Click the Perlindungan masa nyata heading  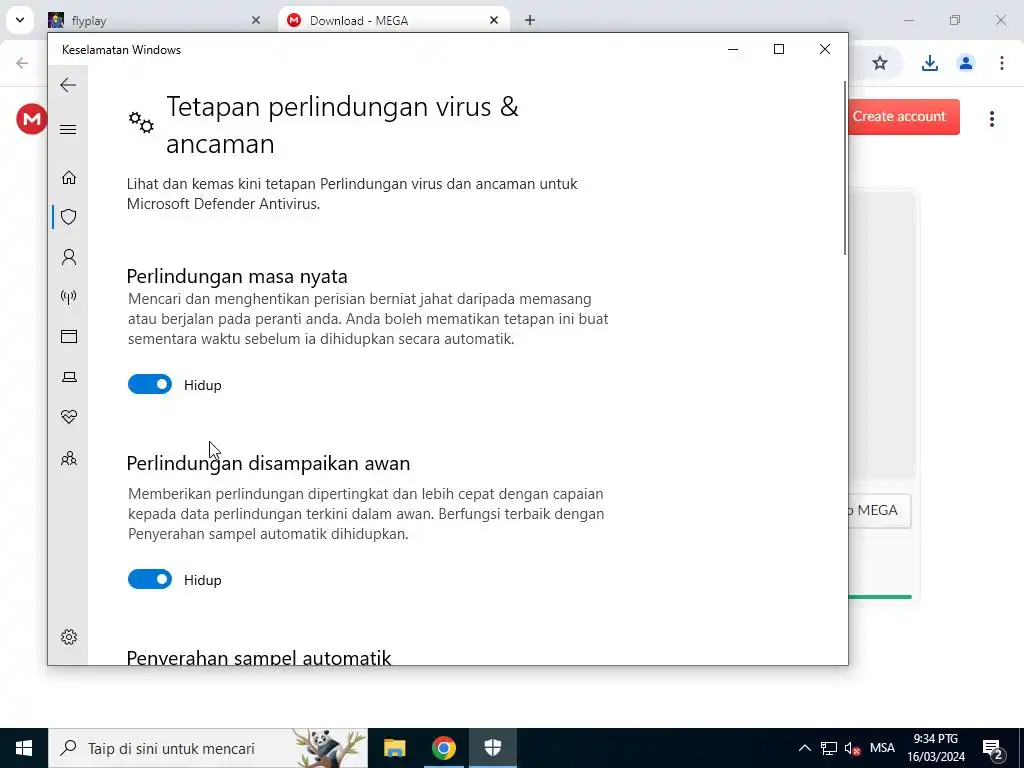[237, 276]
